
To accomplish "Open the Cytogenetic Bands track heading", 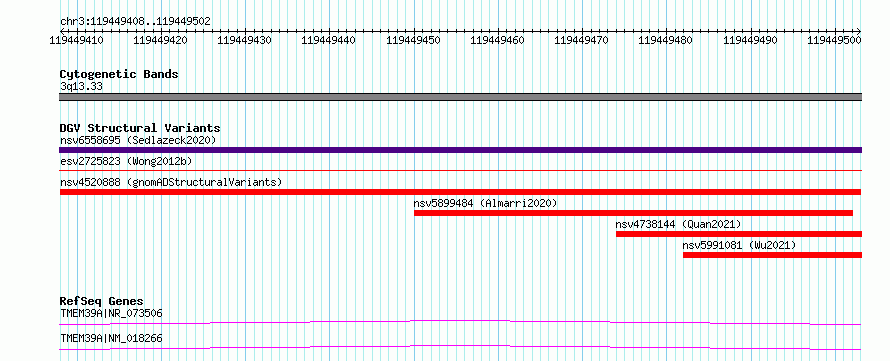I will pos(119,74).
